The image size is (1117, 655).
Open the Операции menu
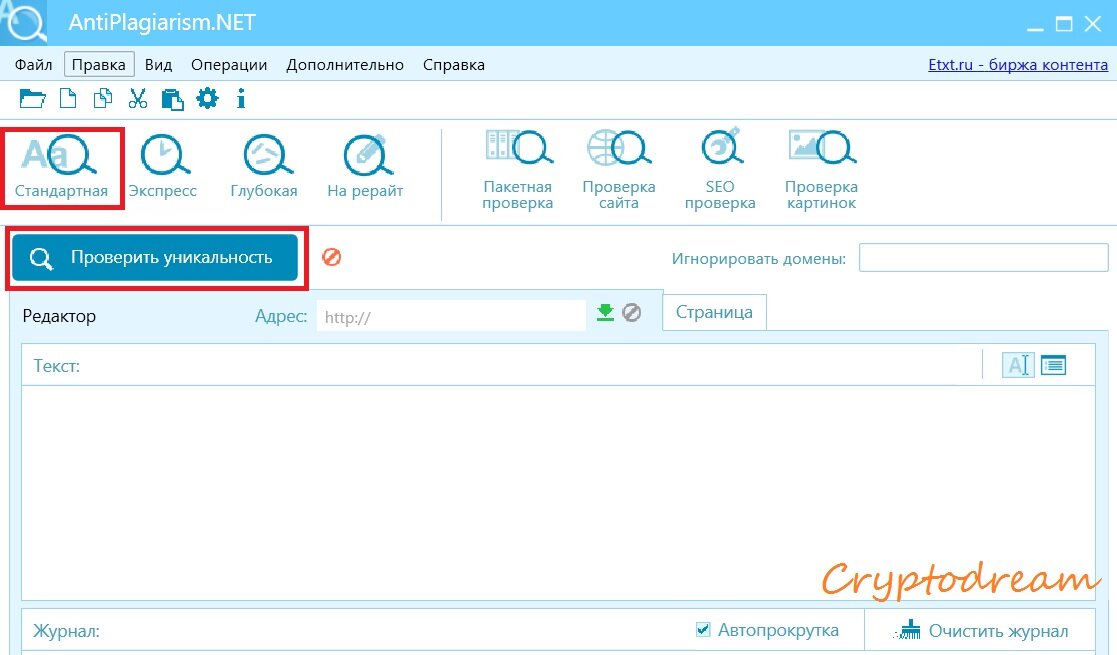pos(229,65)
